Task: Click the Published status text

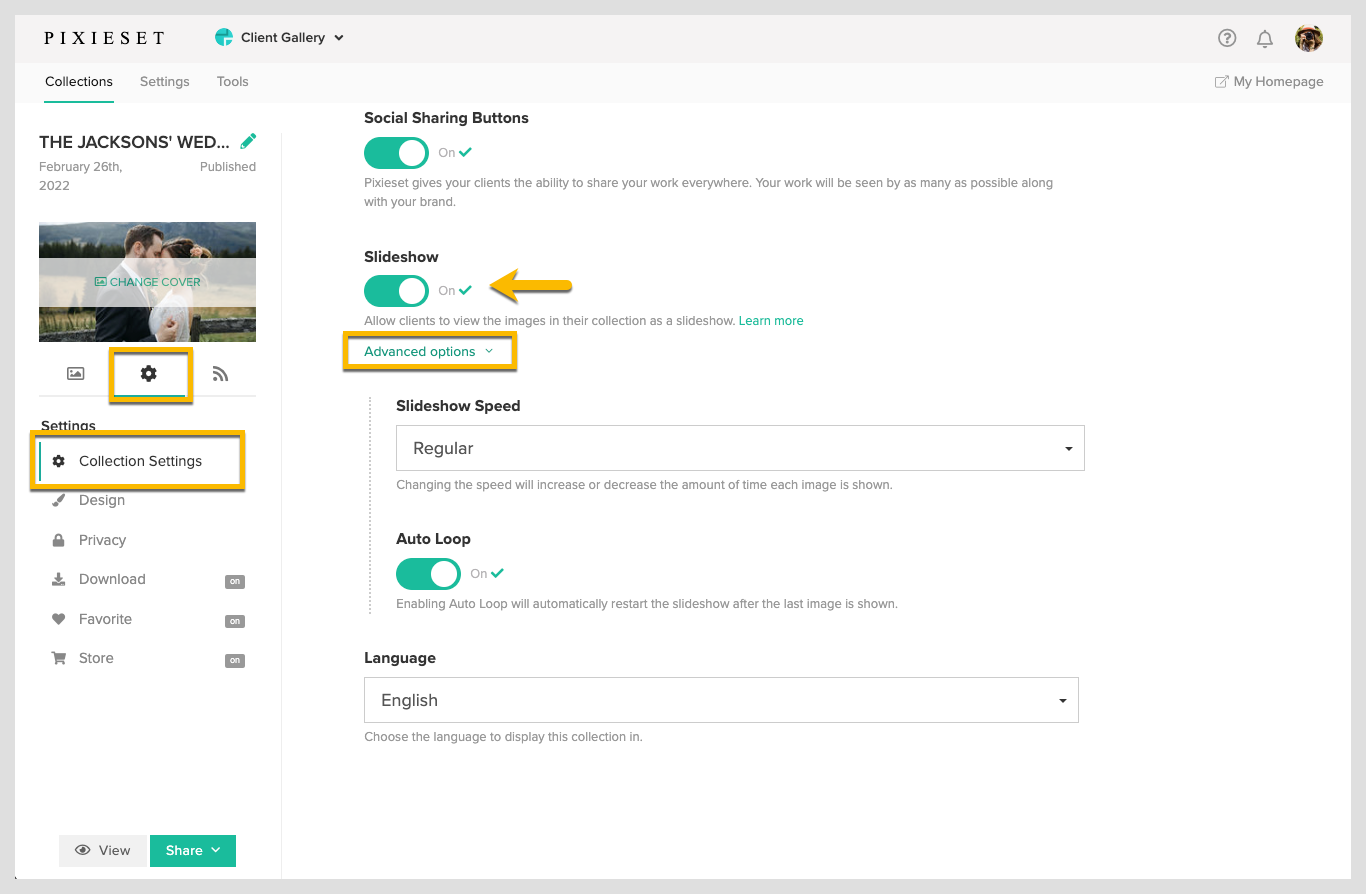Action: pyautogui.click(x=228, y=167)
